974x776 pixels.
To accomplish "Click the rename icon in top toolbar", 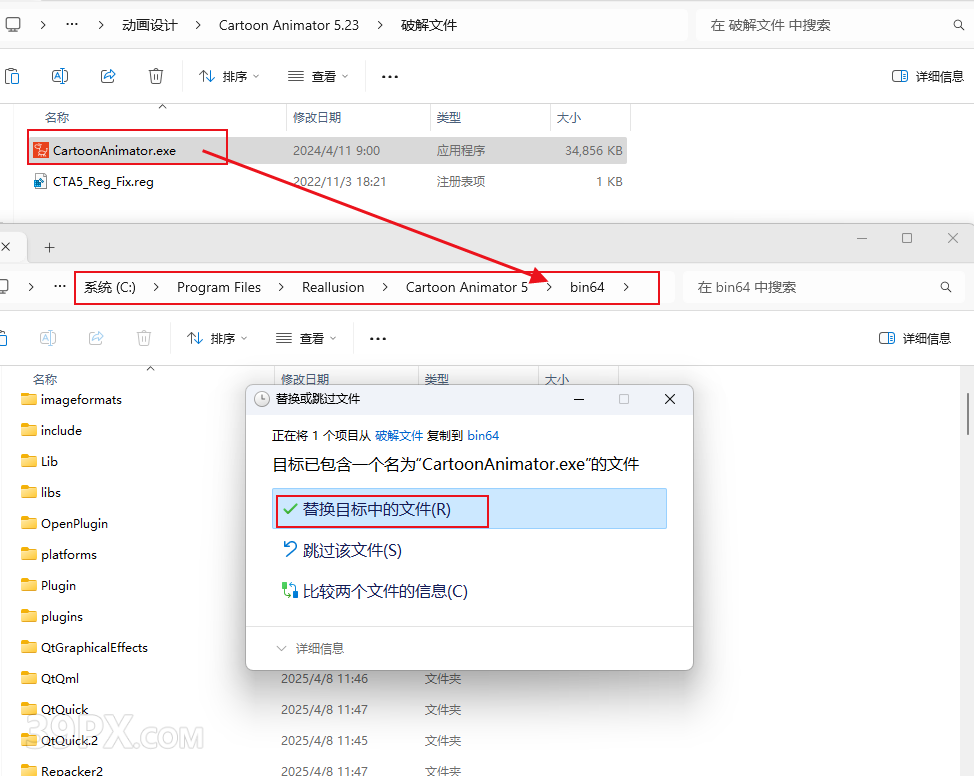I will [x=60, y=76].
